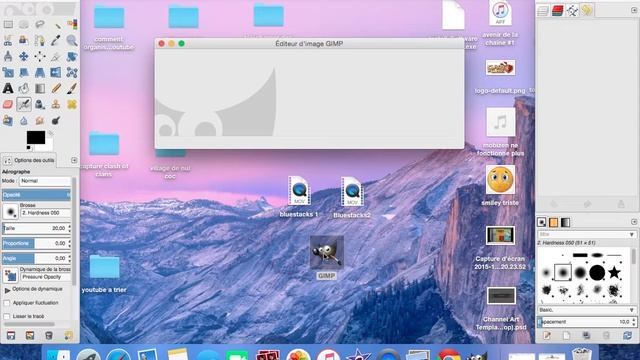Select the Ellipse Select tool
Screen dimensions: 640x360
click(24, 24)
